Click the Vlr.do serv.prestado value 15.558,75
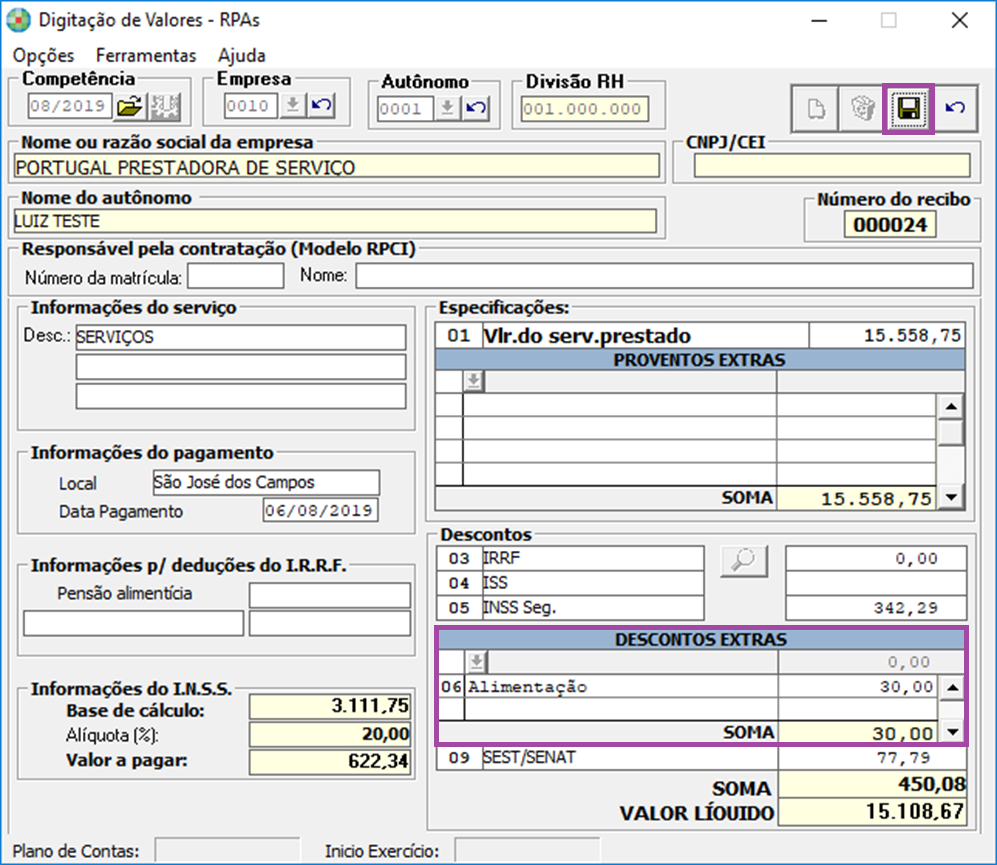This screenshot has width=997, height=865. tap(886, 335)
